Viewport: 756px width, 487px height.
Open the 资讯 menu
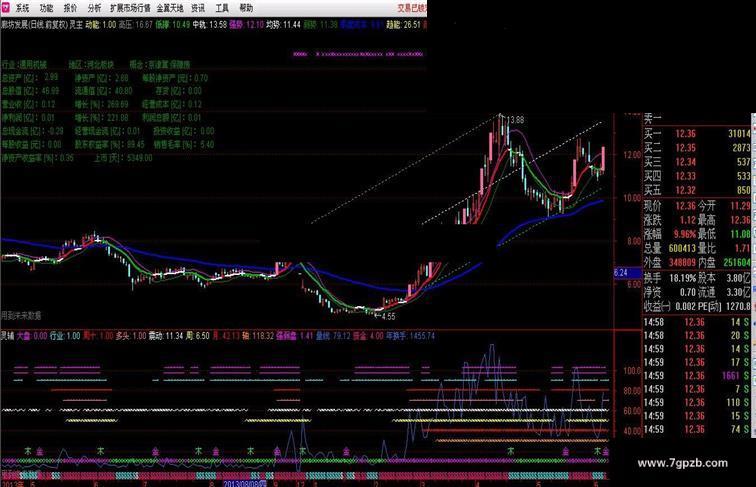coord(198,8)
